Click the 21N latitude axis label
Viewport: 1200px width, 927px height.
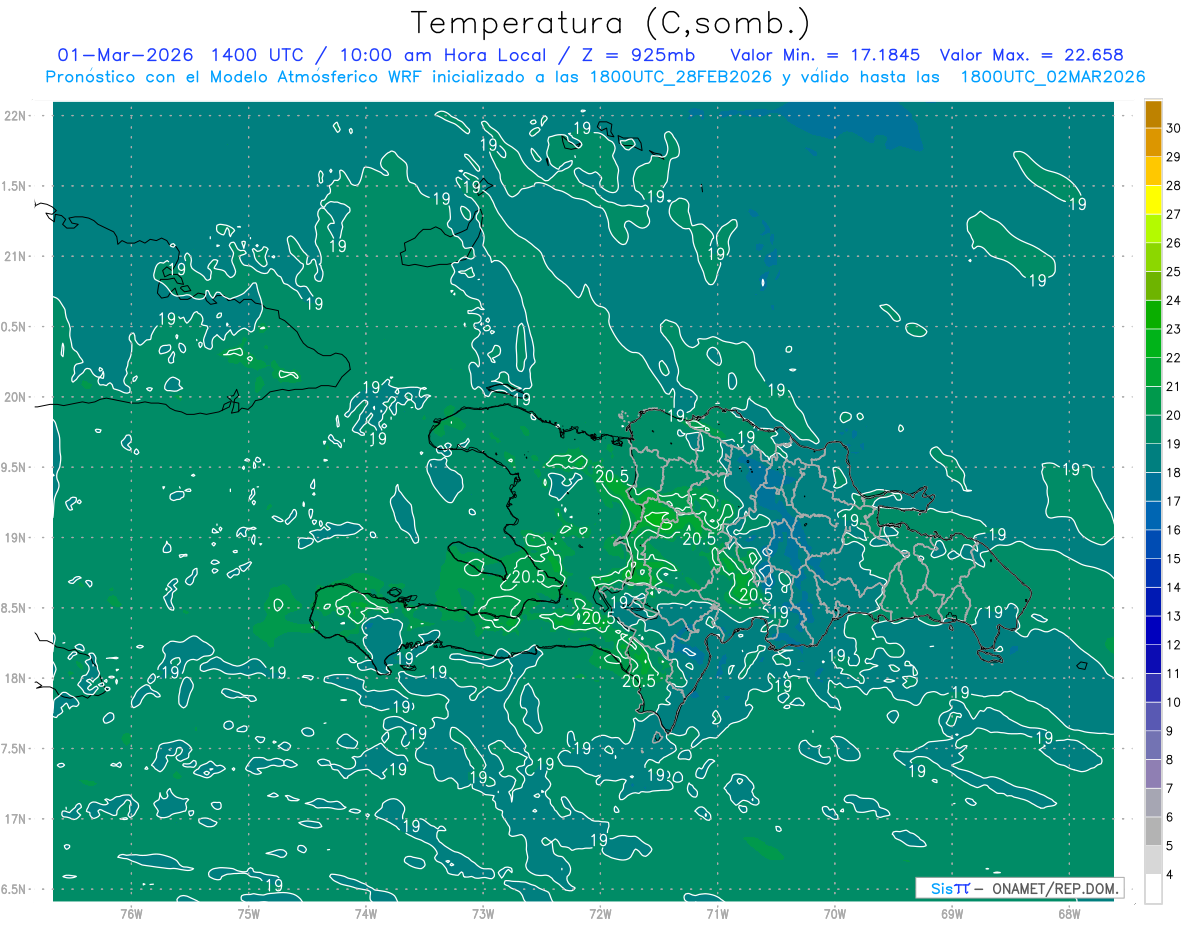17,256
